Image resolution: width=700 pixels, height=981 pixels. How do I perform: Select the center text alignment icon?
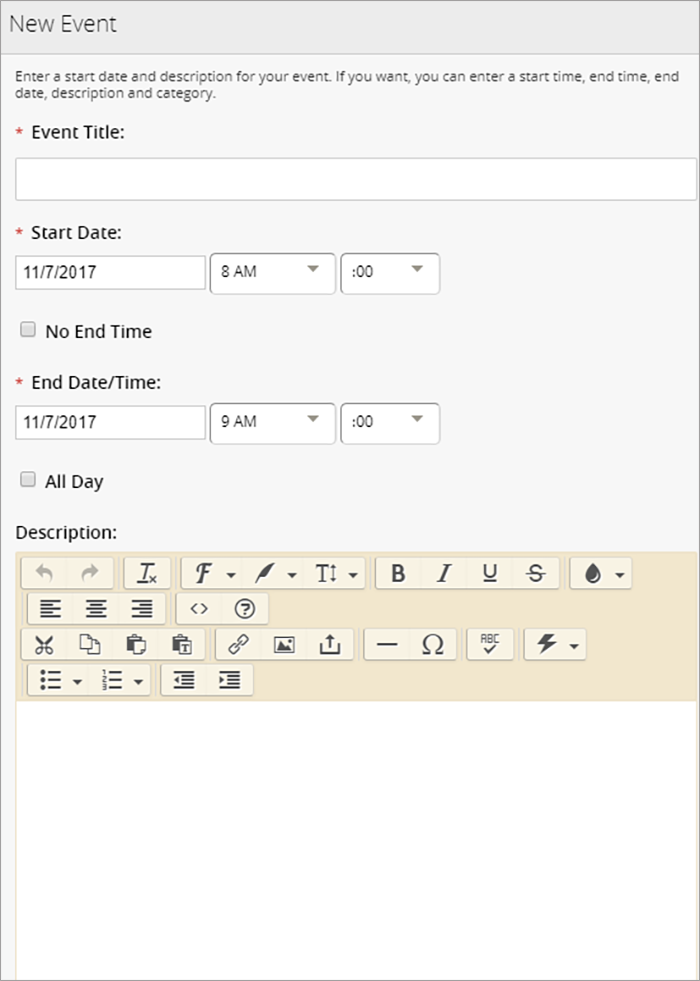pos(96,608)
